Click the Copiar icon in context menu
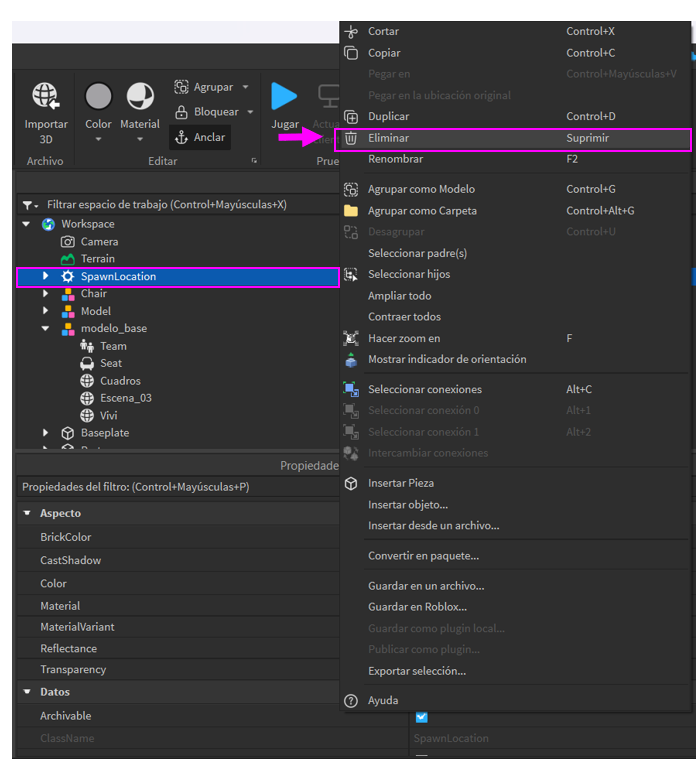Image resolution: width=698 pixels, height=767 pixels. 351,53
